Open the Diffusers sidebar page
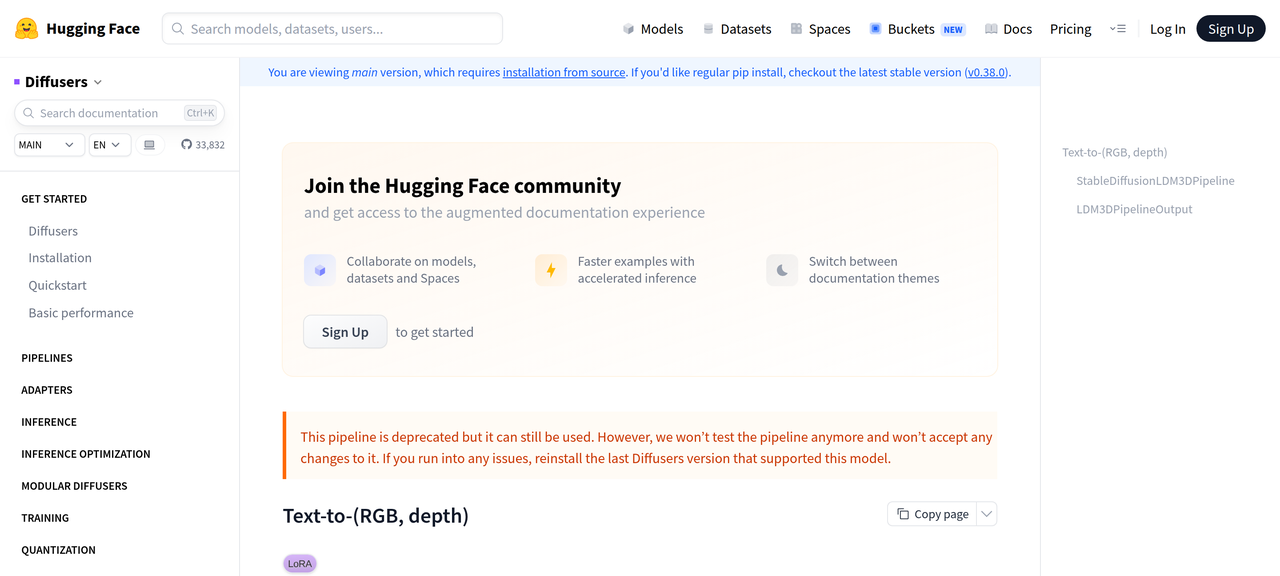Viewport: 1280px width, 576px height. click(x=53, y=231)
